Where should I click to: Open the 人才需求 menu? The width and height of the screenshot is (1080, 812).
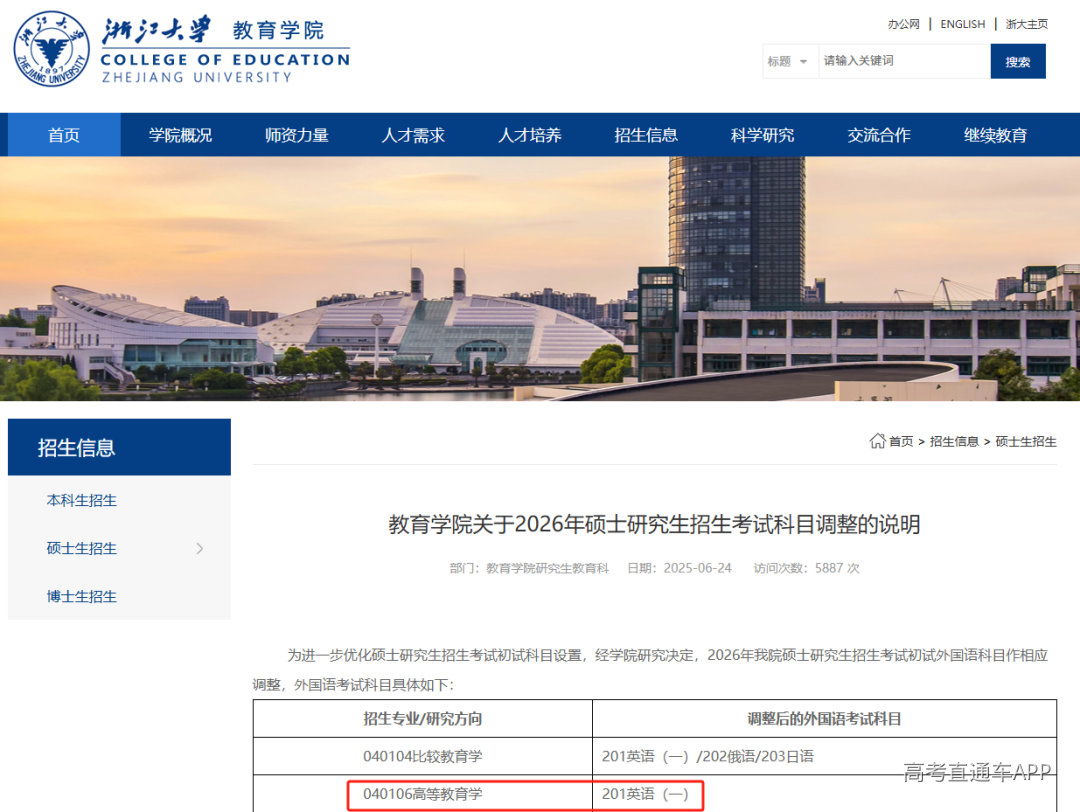413,135
